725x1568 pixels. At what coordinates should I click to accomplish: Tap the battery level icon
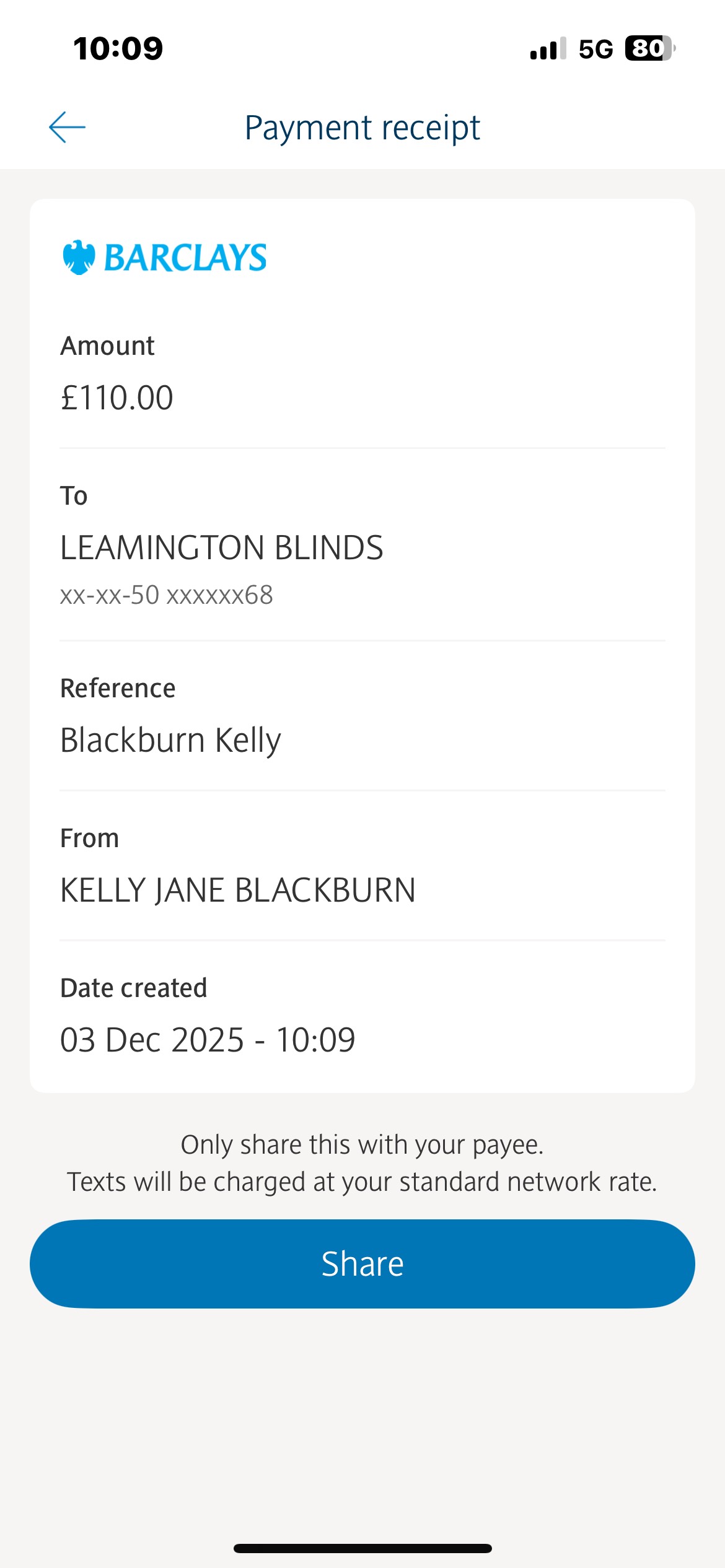(x=649, y=48)
